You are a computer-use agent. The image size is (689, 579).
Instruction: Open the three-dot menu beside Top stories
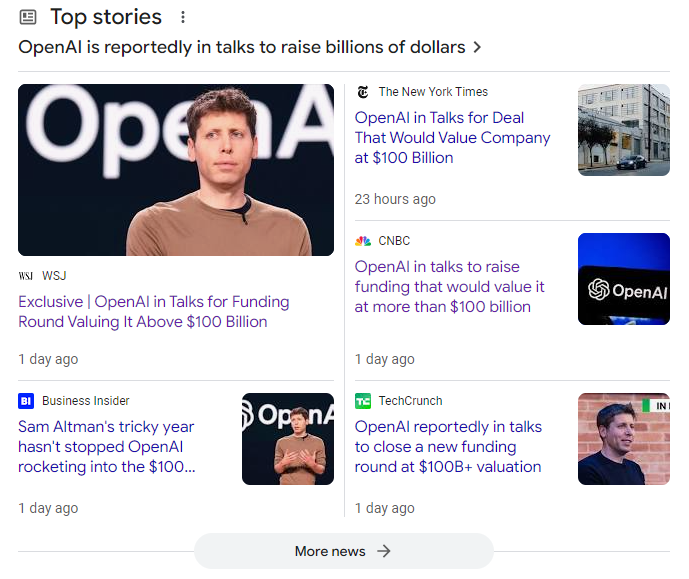point(182,17)
